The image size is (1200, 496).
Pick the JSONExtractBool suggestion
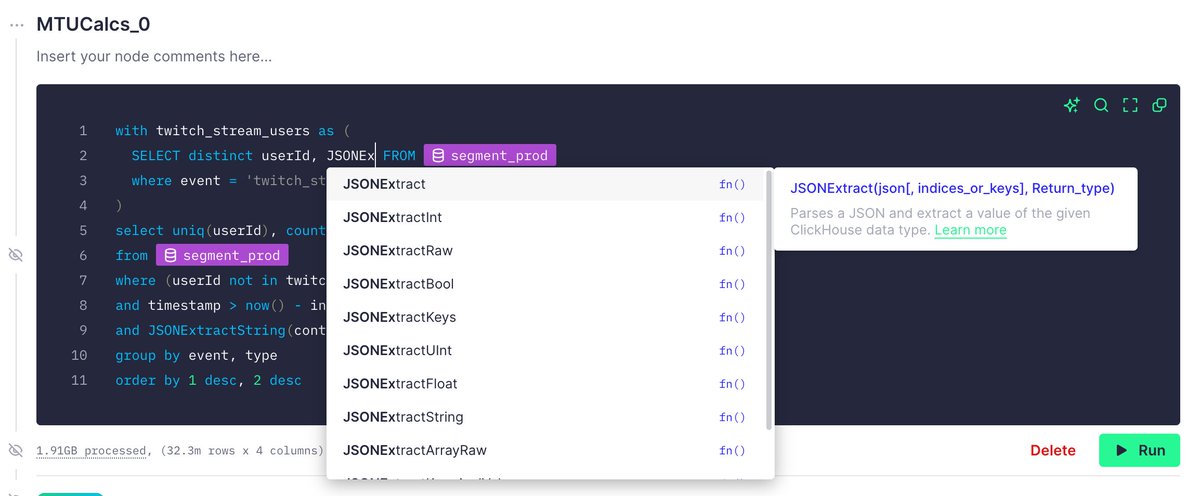click(x=547, y=284)
